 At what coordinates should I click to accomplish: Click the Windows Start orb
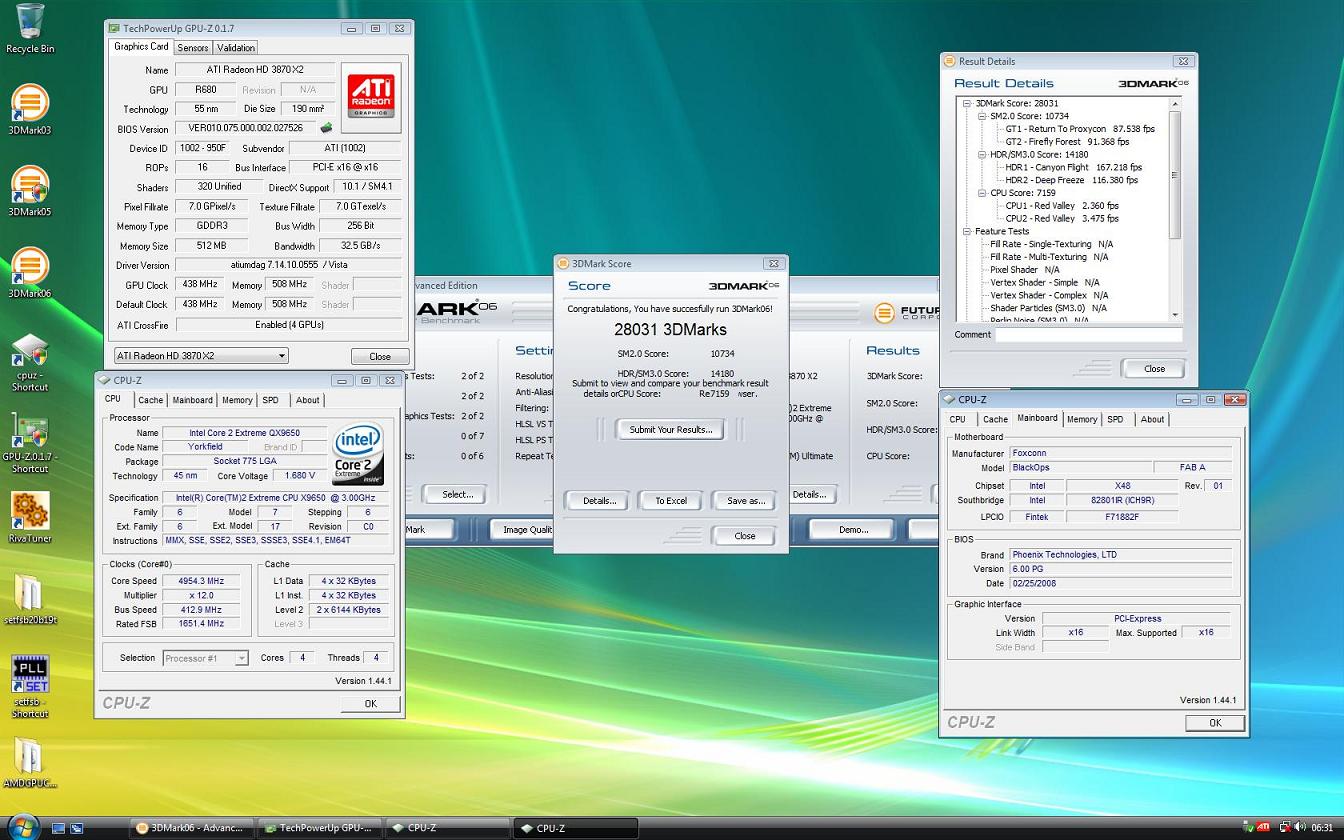coord(22,826)
